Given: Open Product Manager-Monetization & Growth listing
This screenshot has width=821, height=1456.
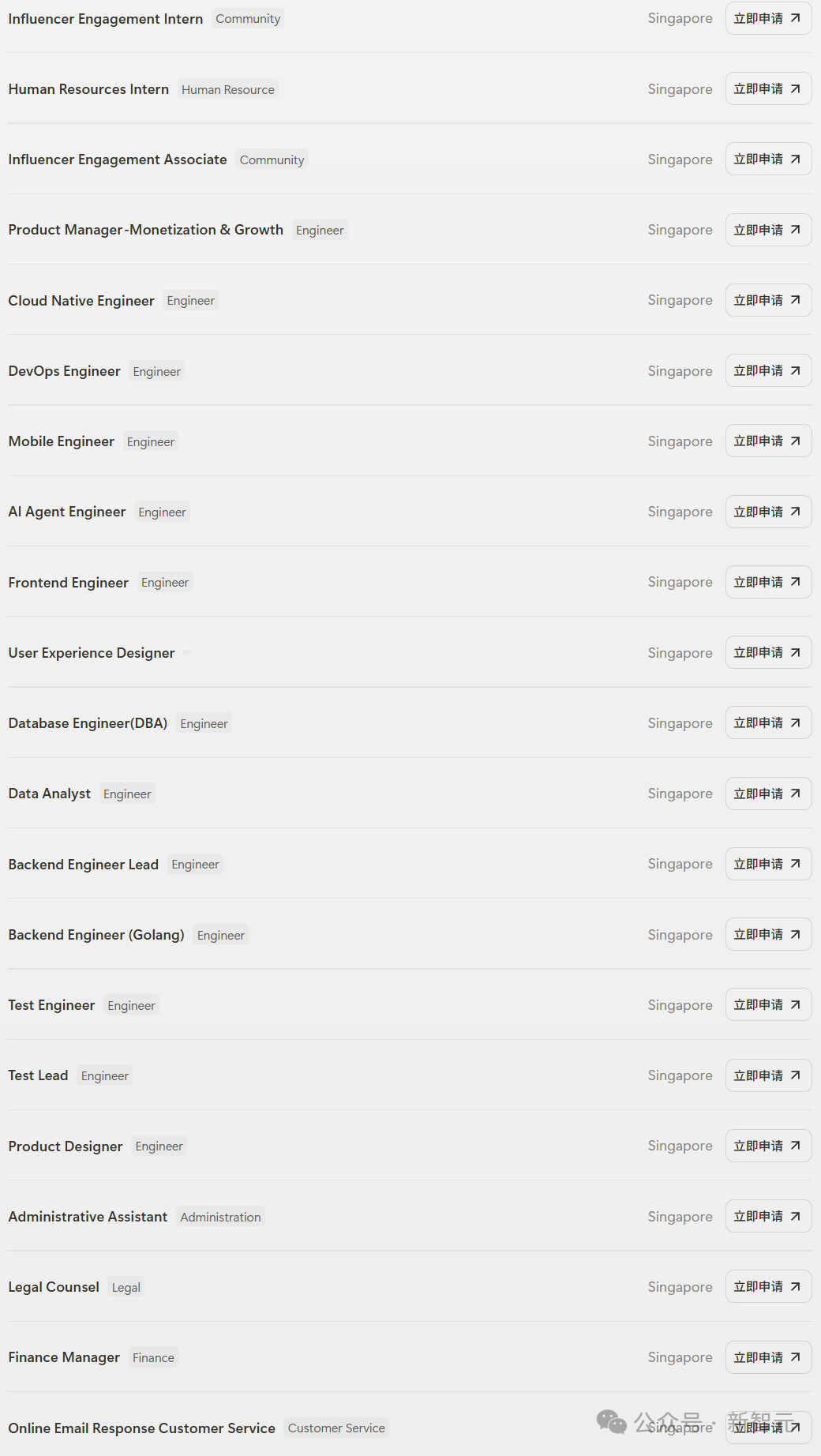Looking at the screenshot, I should point(146,230).
